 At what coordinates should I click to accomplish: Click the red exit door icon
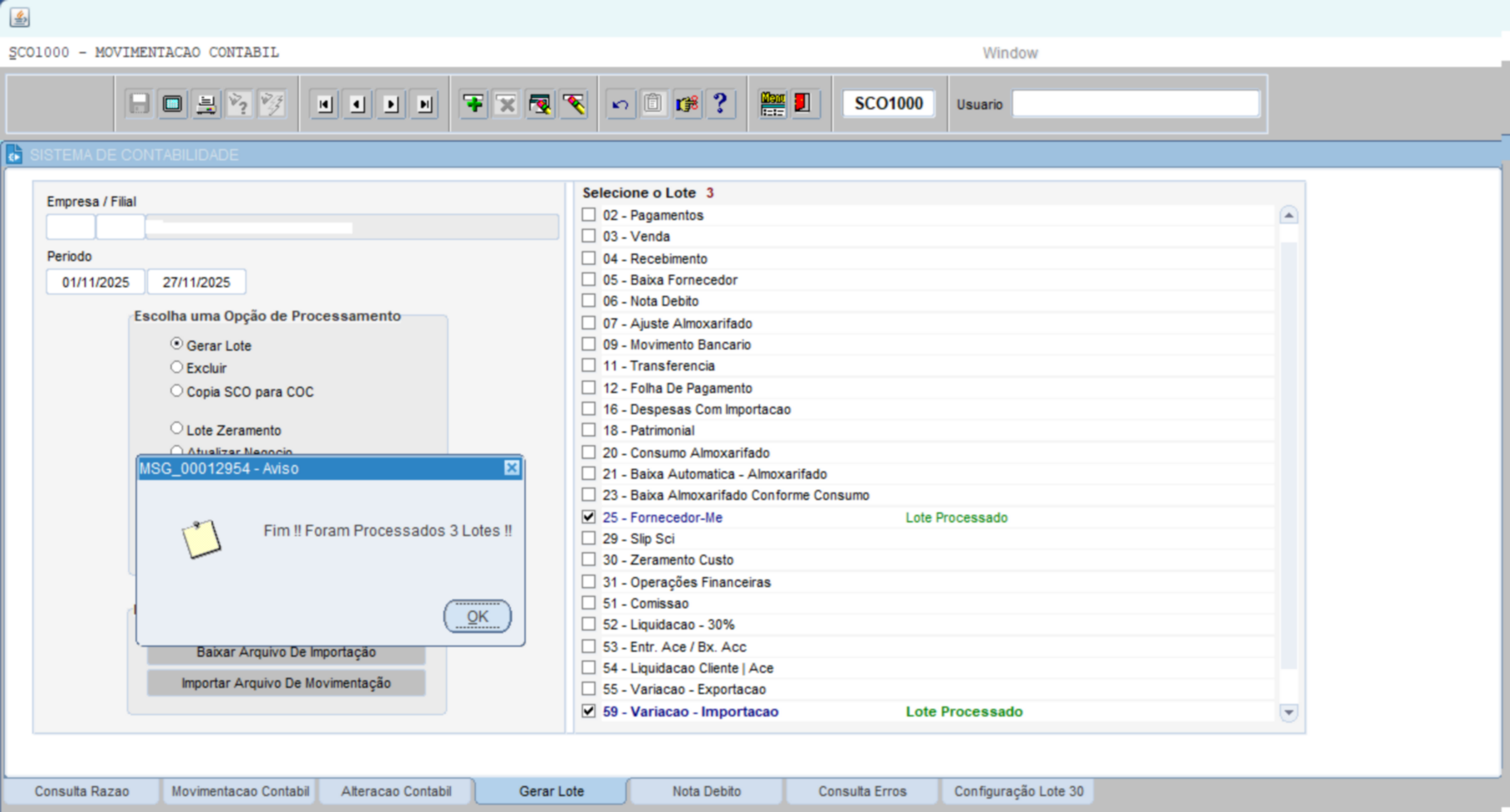point(802,104)
